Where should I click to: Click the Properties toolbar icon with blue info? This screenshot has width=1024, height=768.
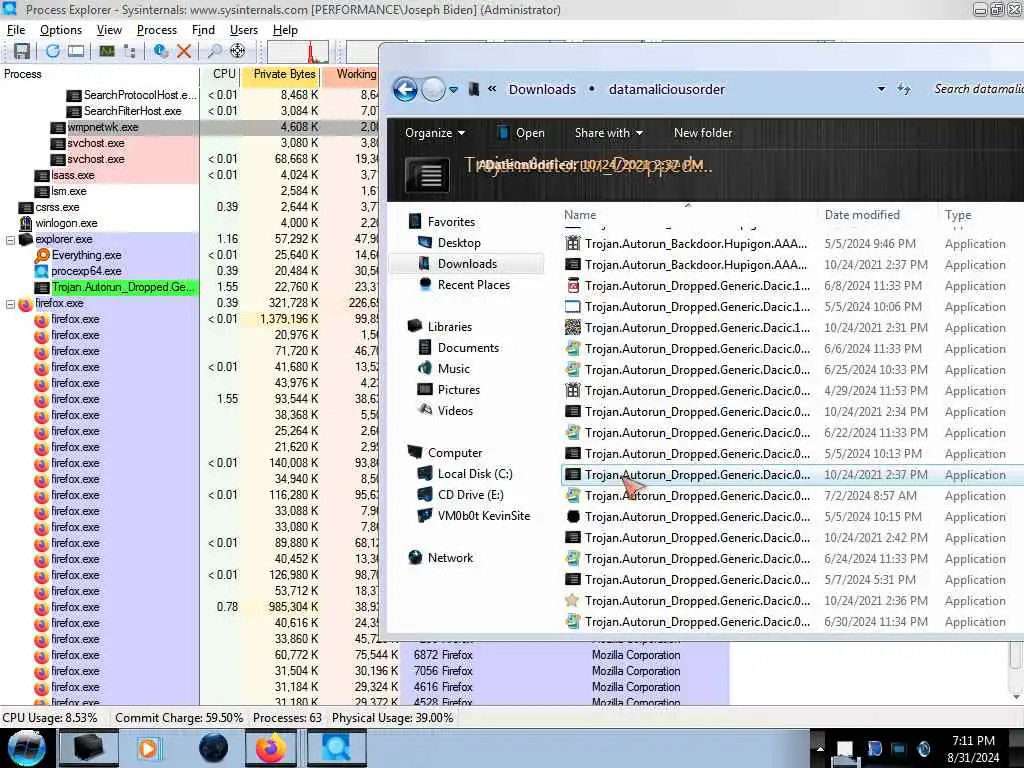pyautogui.click(x=161, y=51)
